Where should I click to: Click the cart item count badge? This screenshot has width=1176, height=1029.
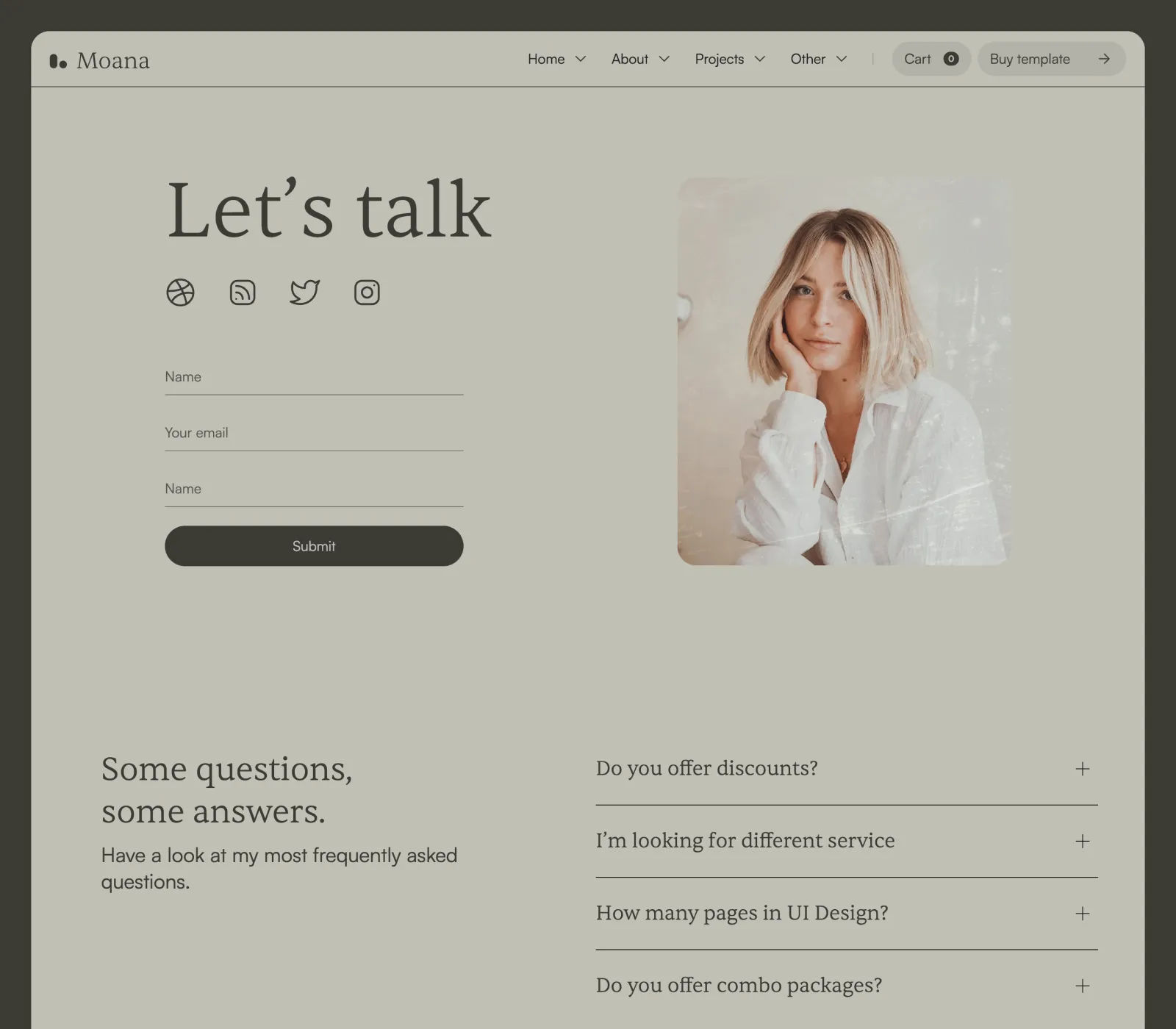pyautogui.click(x=951, y=59)
